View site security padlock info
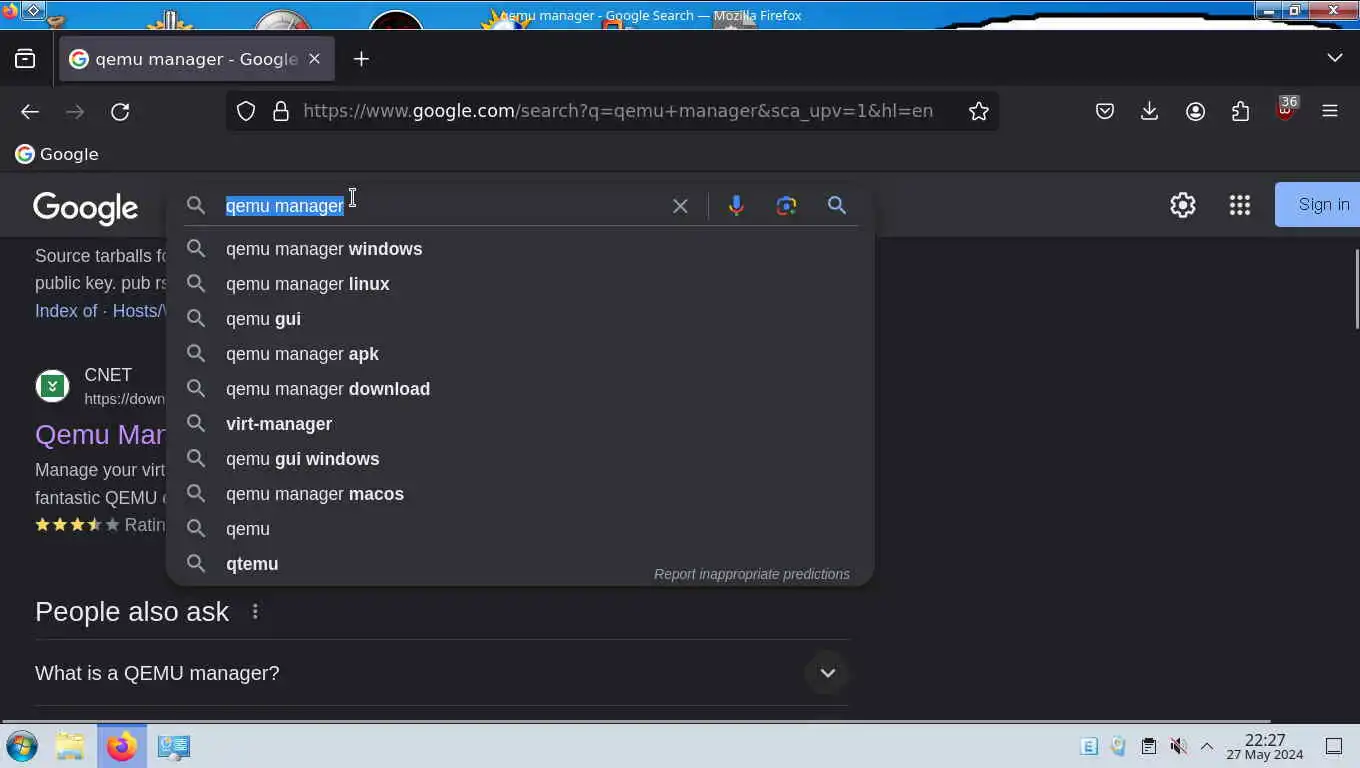 point(281,111)
